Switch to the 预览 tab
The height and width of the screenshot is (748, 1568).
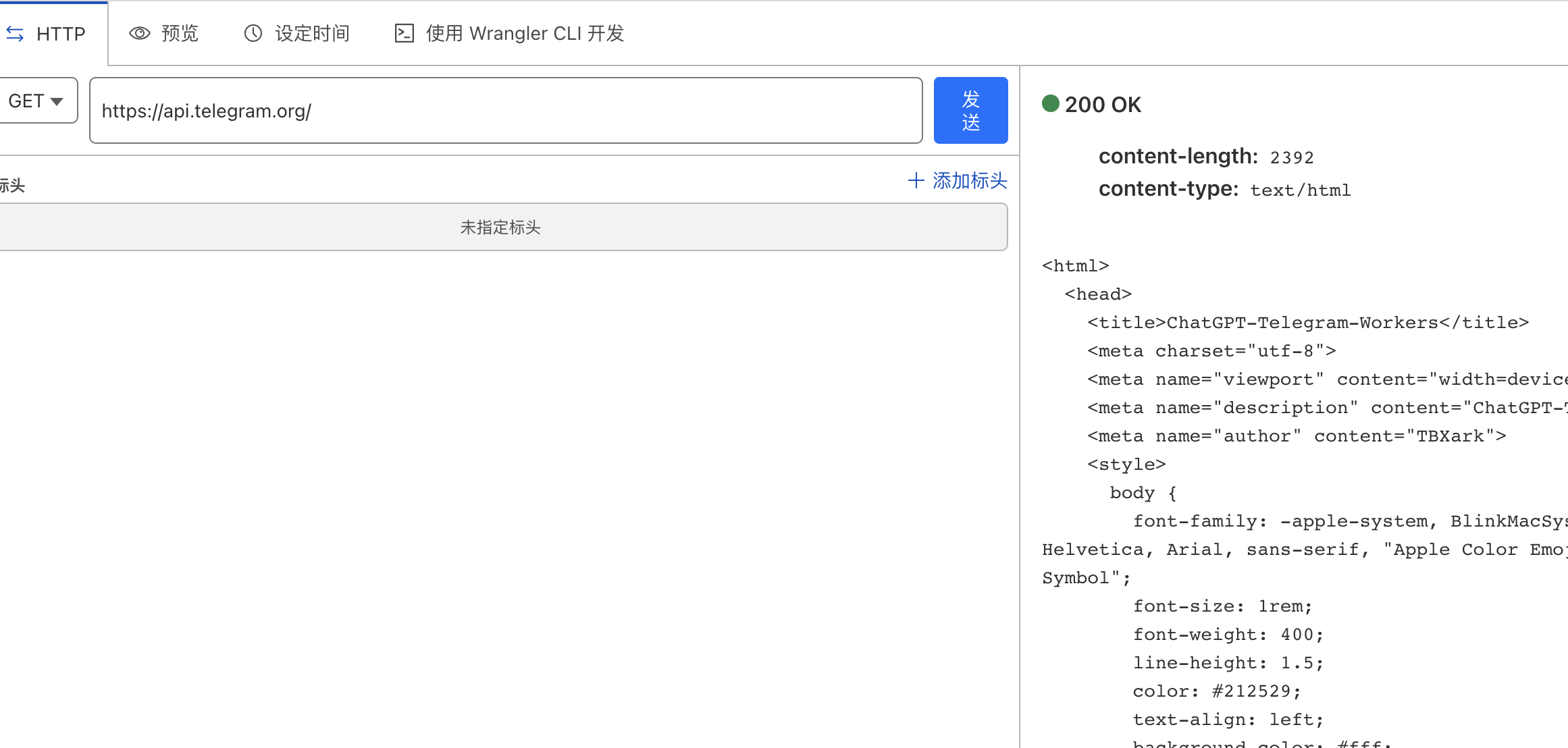tap(163, 33)
